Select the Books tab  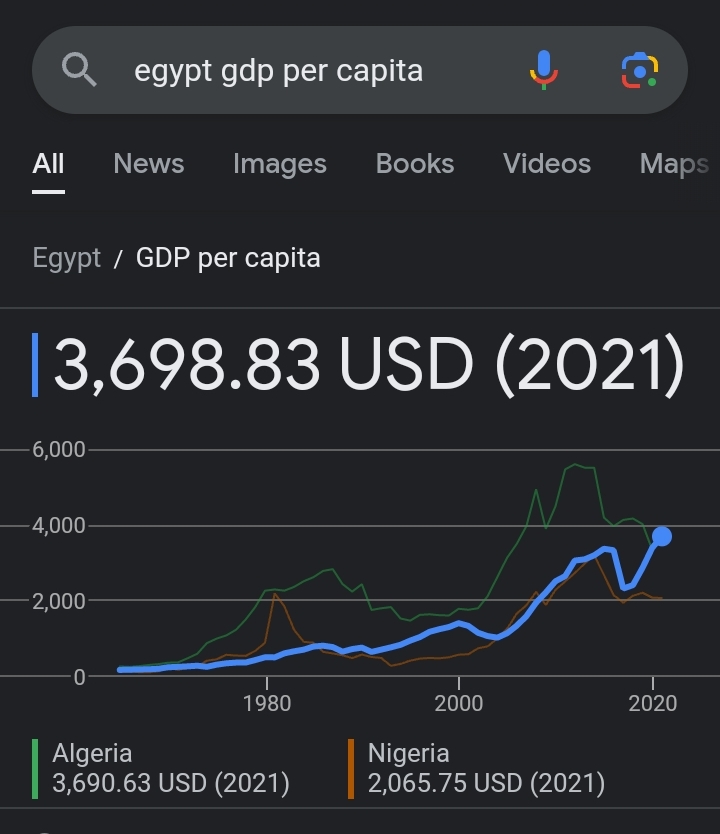415,163
